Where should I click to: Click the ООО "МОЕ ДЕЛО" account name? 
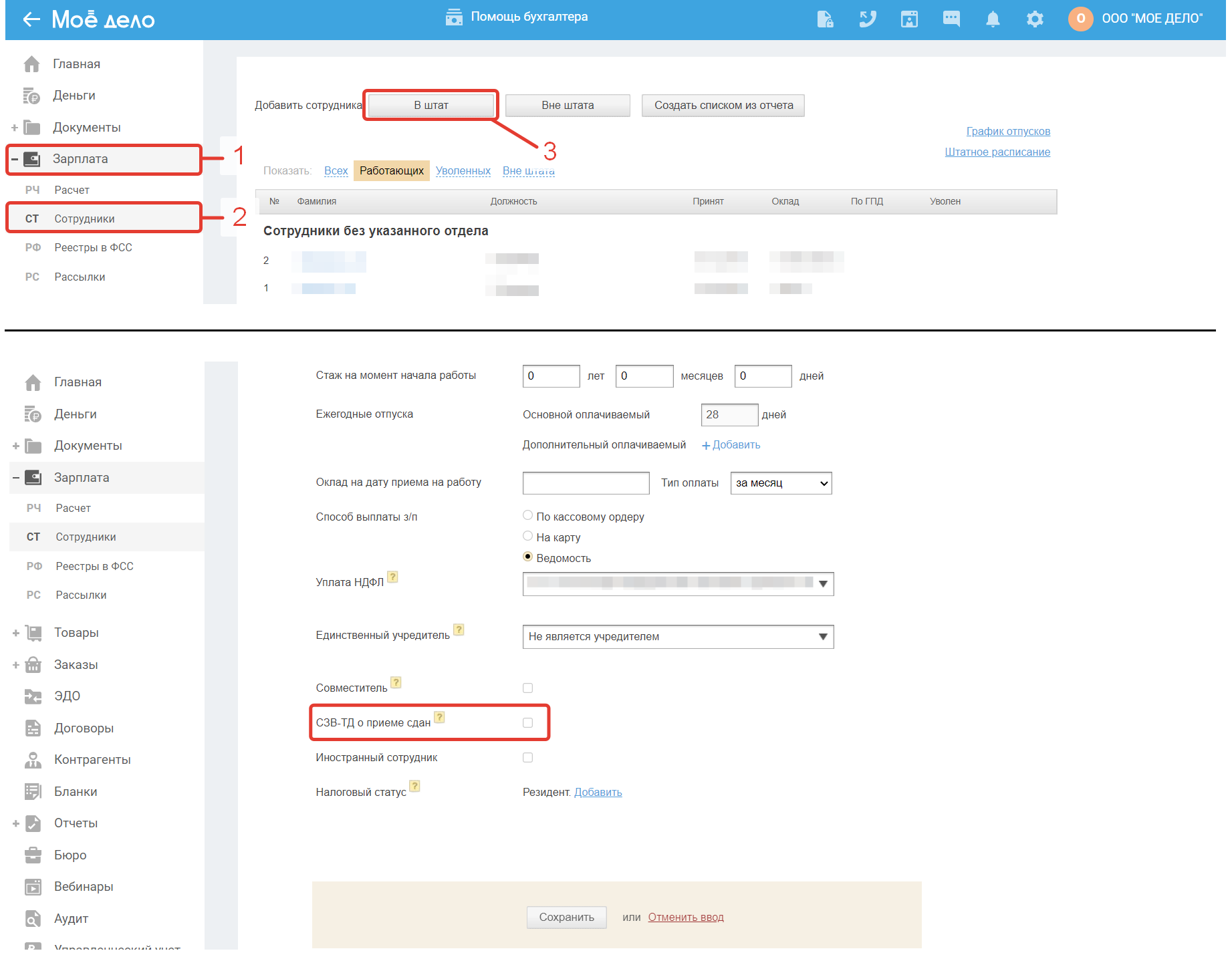pyautogui.click(x=1152, y=19)
